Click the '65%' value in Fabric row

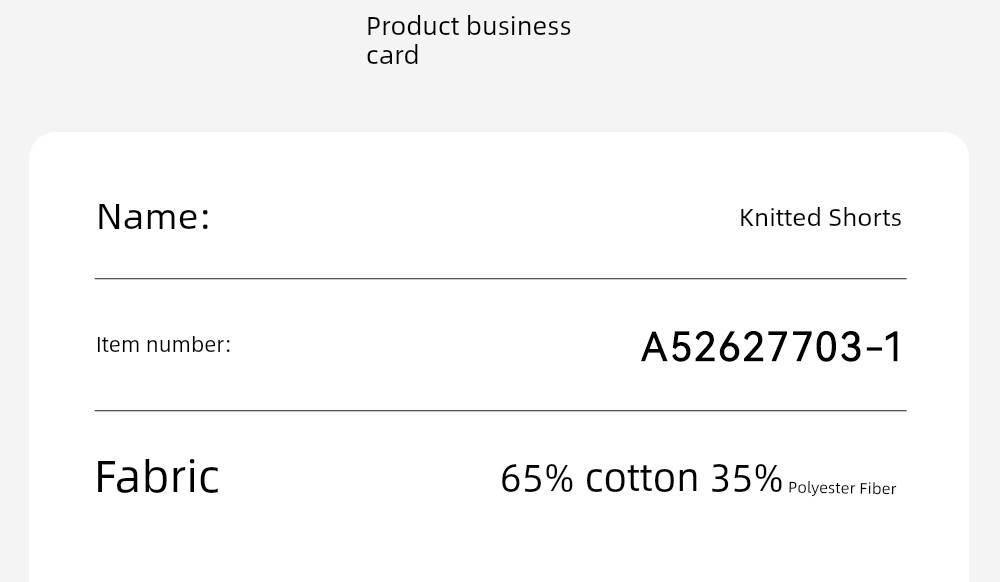tap(537, 479)
